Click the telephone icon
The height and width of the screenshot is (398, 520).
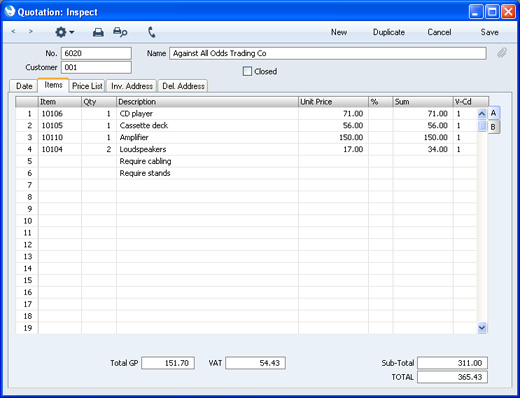pyautogui.click(x=151, y=32)
